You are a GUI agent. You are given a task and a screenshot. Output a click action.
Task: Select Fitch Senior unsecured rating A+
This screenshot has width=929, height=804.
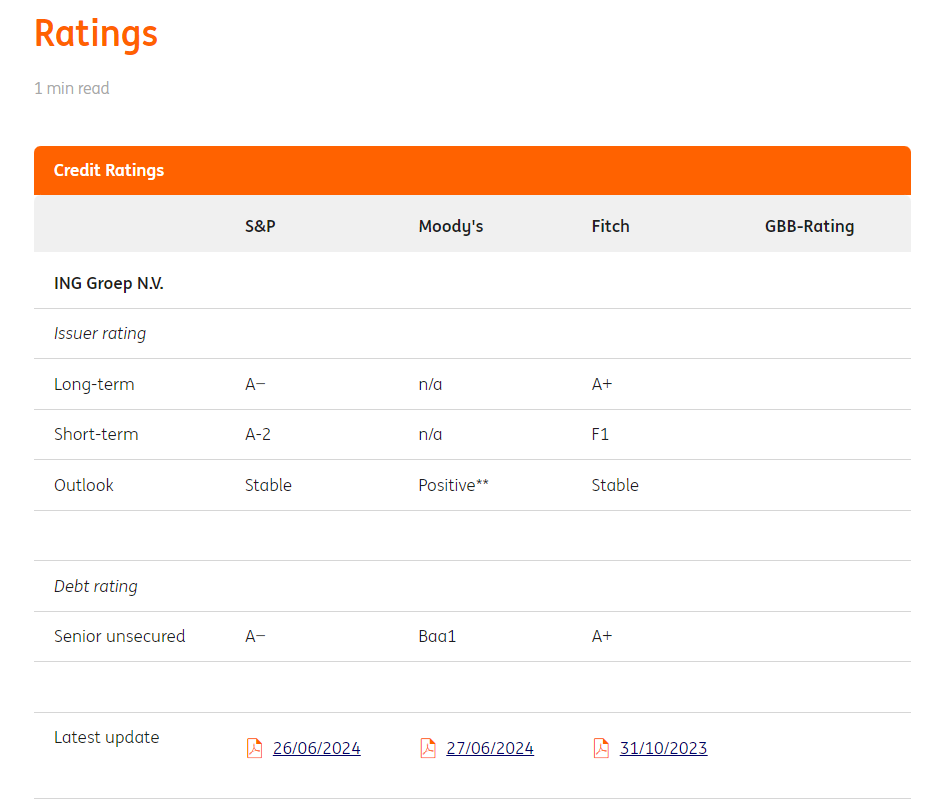coord(602,636)
